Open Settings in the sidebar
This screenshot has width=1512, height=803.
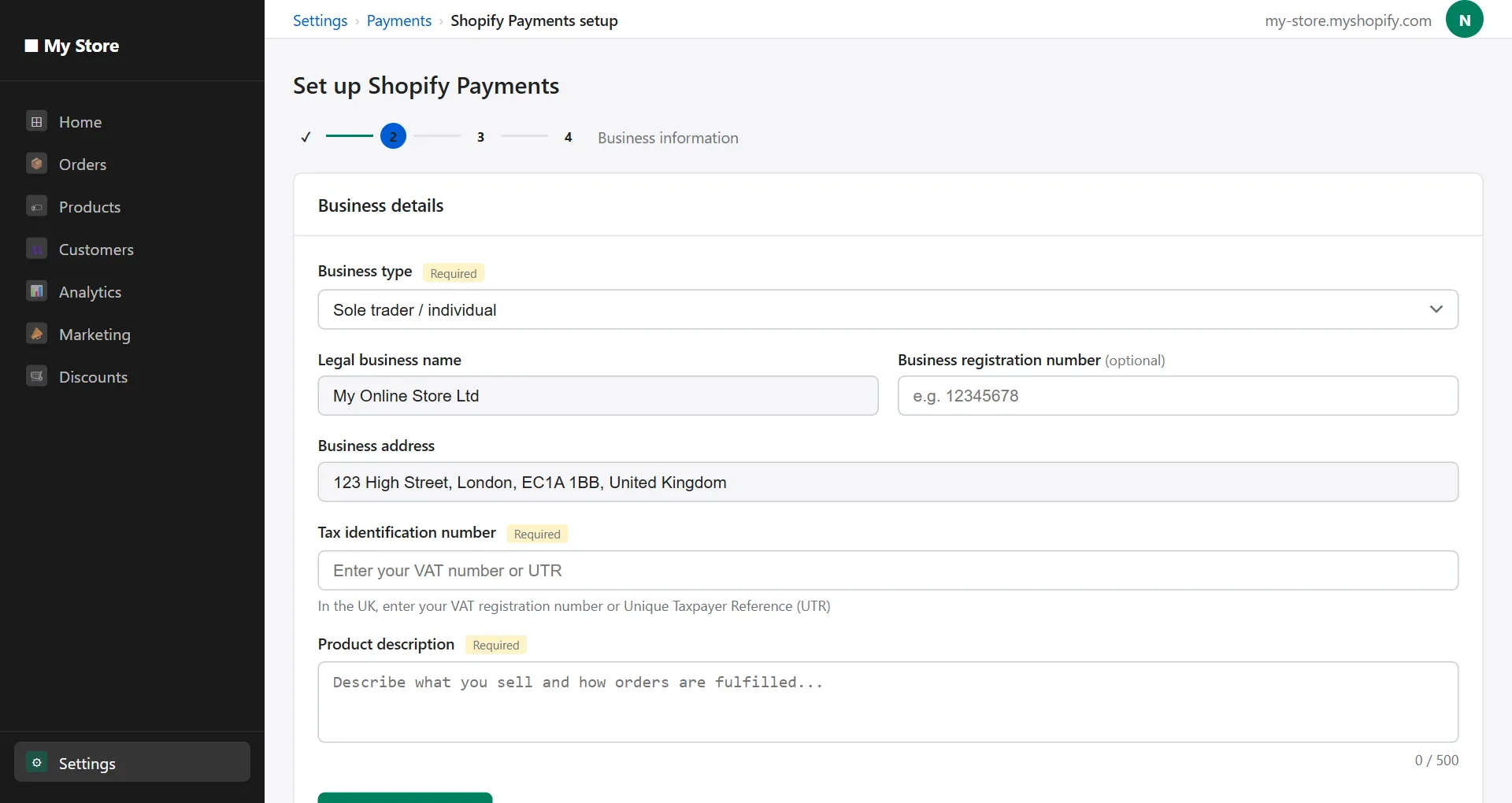coord(132,762)
